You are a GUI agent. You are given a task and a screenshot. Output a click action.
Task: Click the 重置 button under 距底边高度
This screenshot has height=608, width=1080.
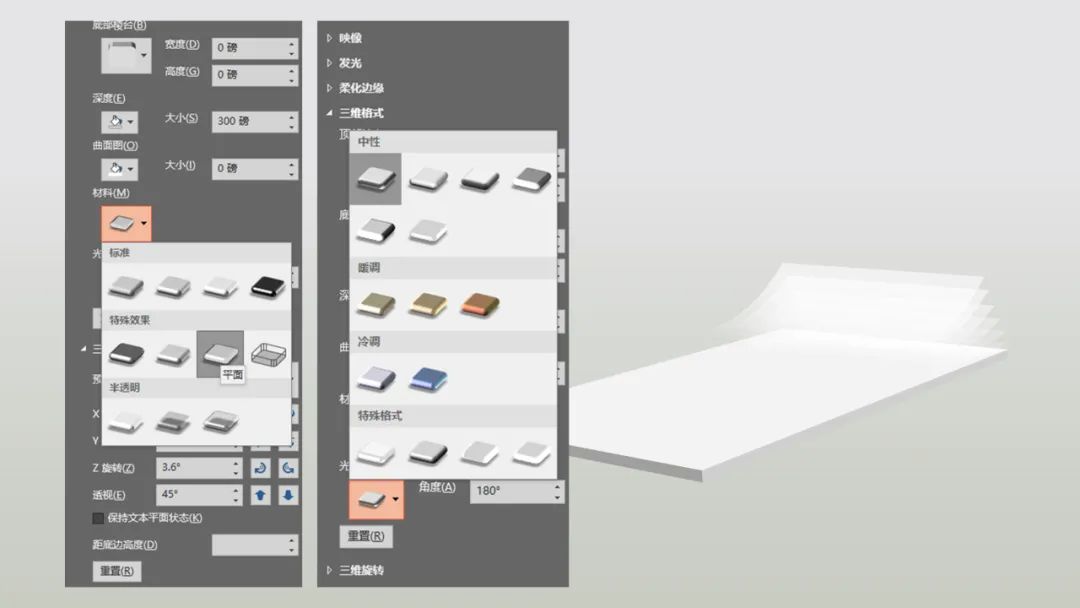tap(117, 571)
